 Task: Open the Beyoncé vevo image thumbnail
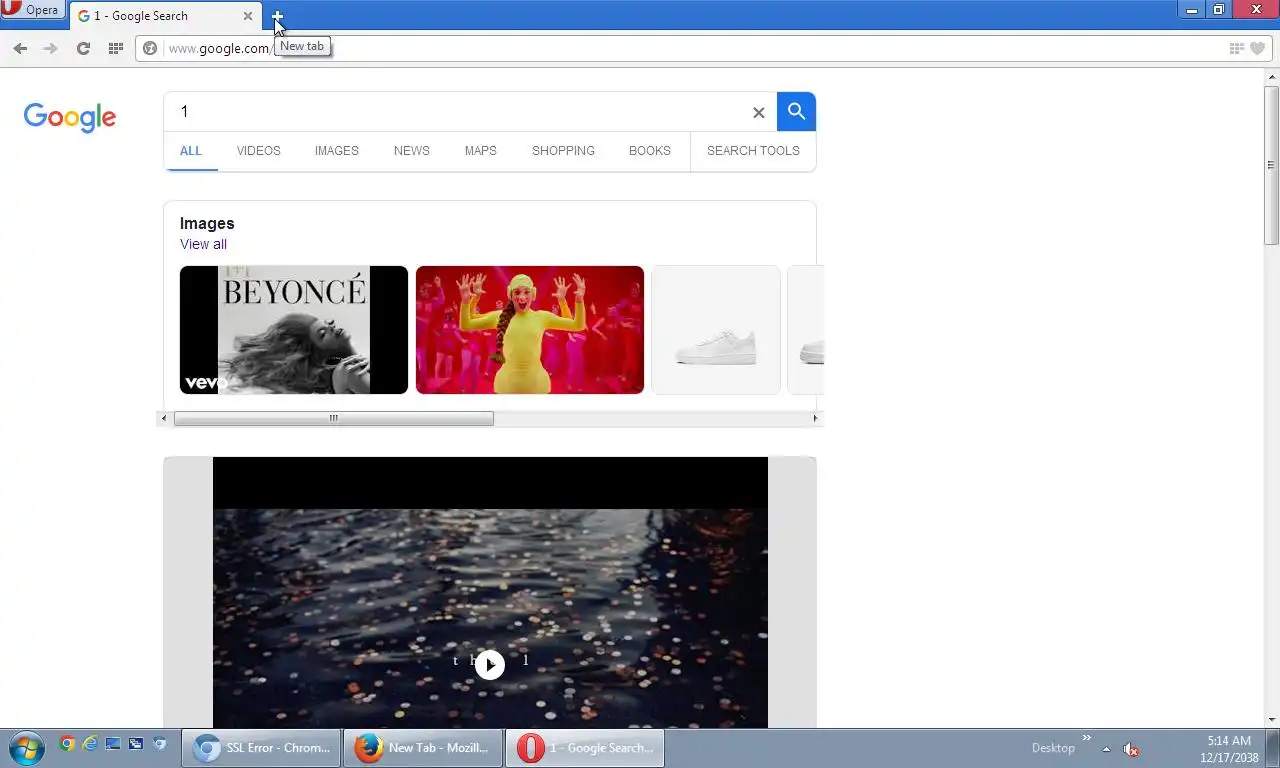tap(294, 330)
